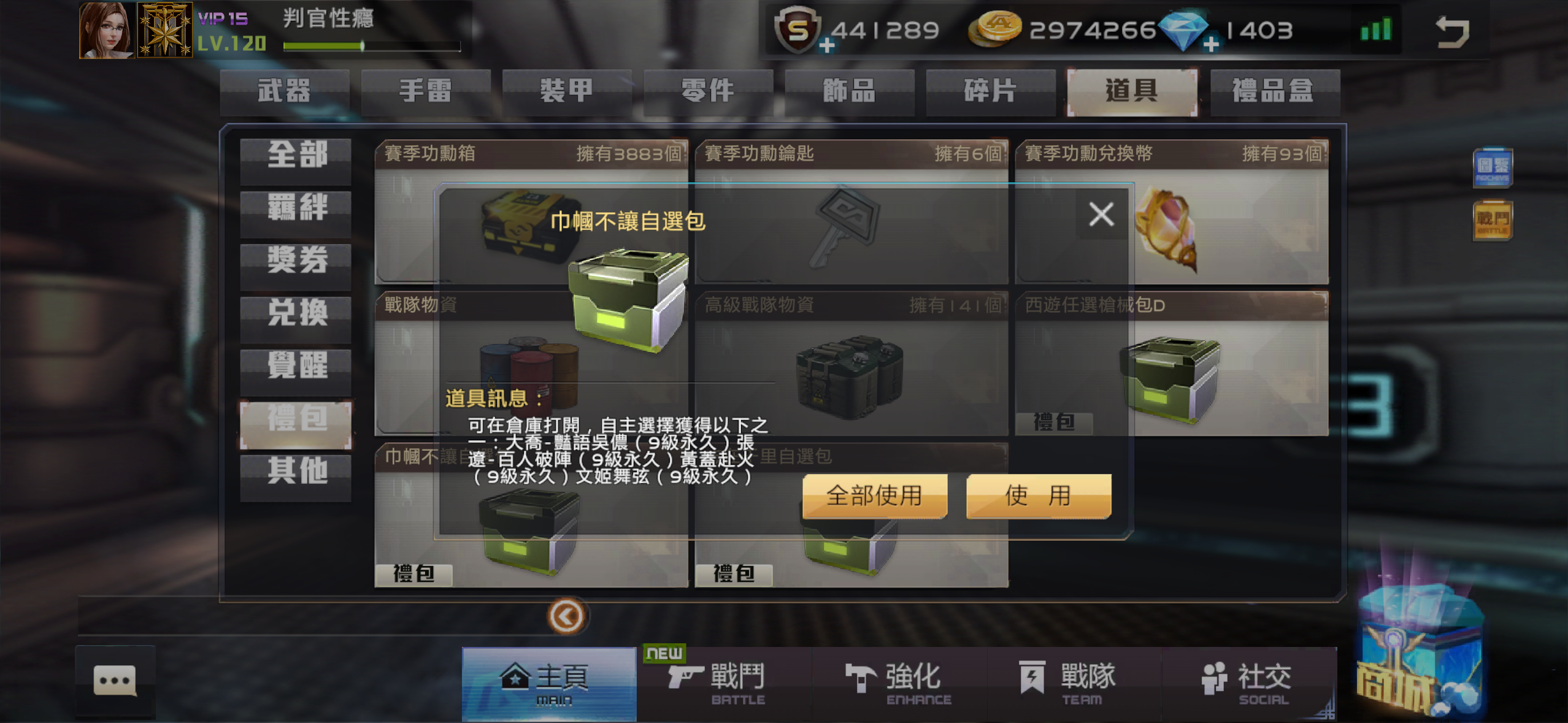This screenshot has width=1568, height=723.
Task: Select the 賽季功勳兌換幣 item card
Action: point(1172,211)
